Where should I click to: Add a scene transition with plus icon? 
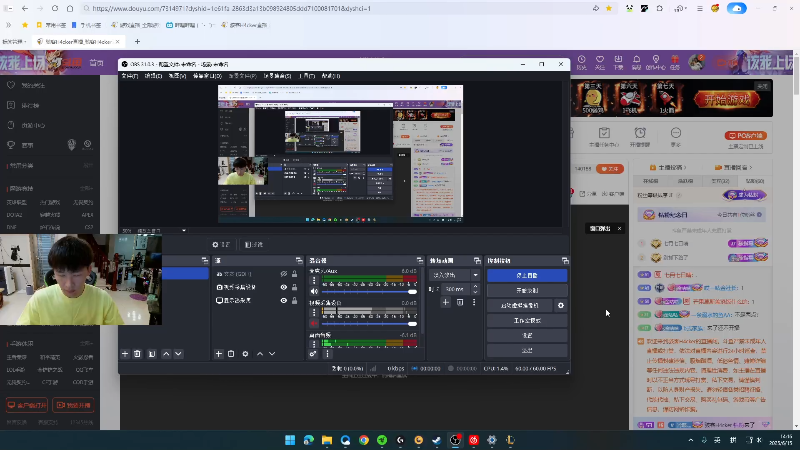445,302
